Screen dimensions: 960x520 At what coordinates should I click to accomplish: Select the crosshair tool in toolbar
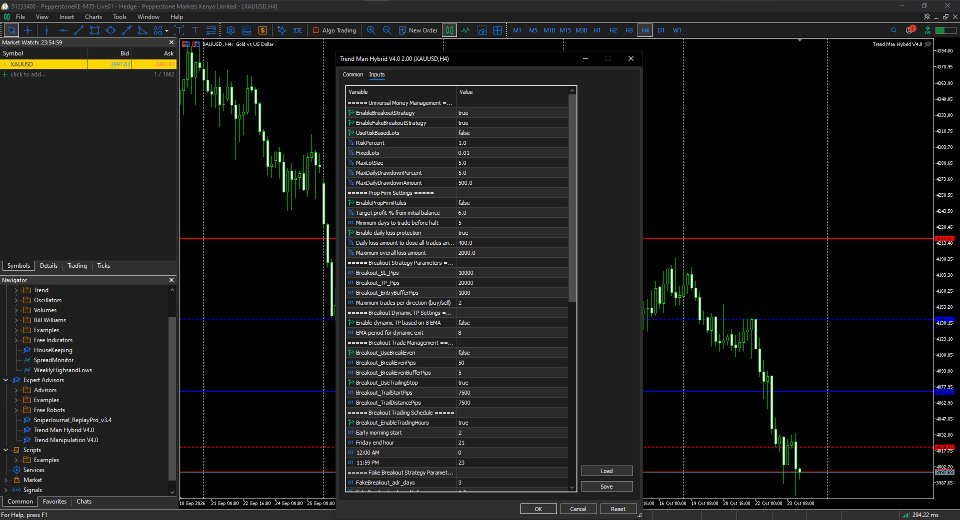click(28, 30)
